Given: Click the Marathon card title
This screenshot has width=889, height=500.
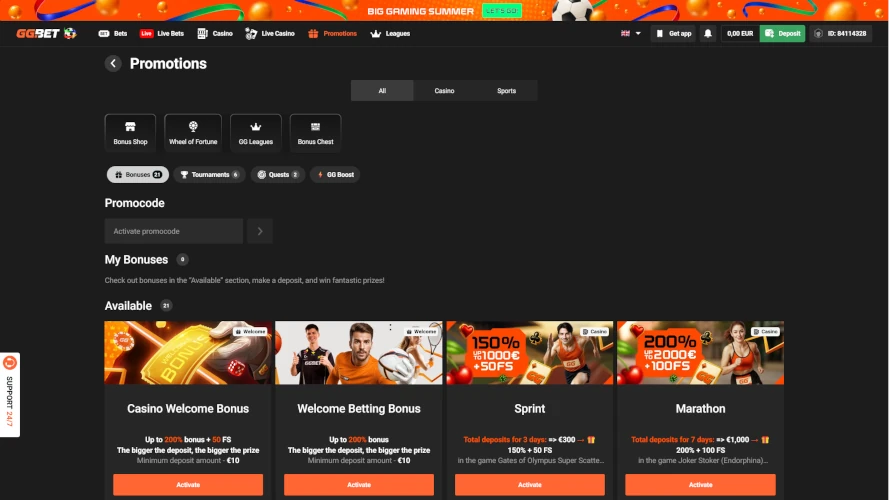Looking at the screenshot, I should pos(701,409).
